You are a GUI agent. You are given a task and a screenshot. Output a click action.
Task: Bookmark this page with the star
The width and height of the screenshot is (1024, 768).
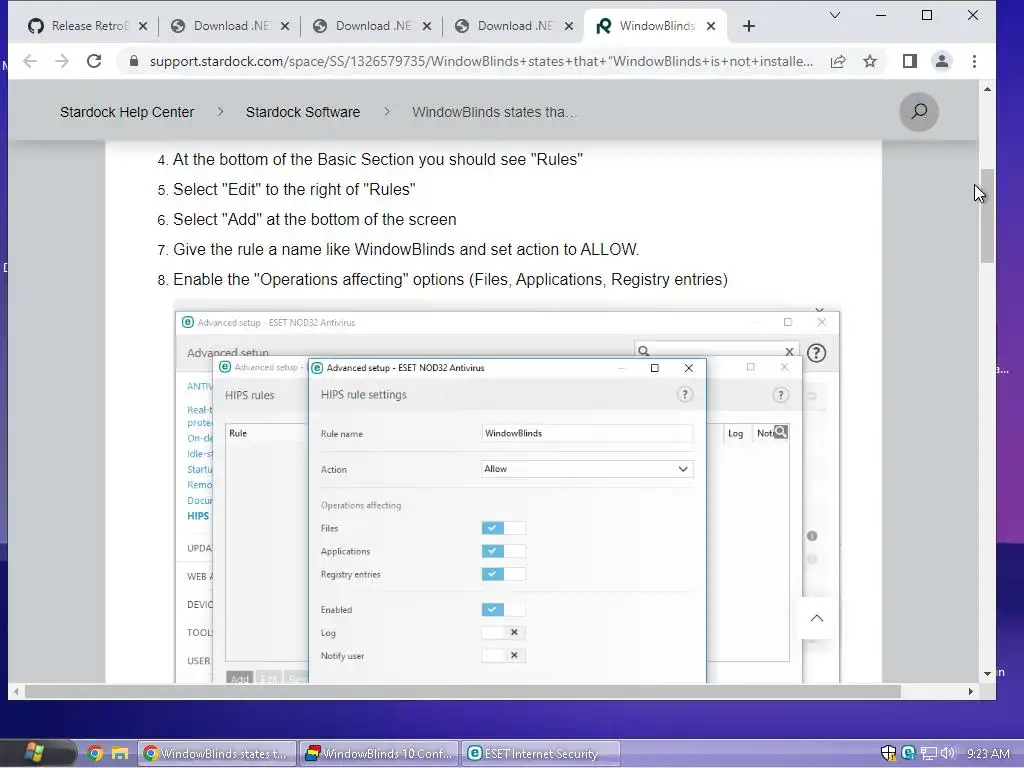coord(870,61)
